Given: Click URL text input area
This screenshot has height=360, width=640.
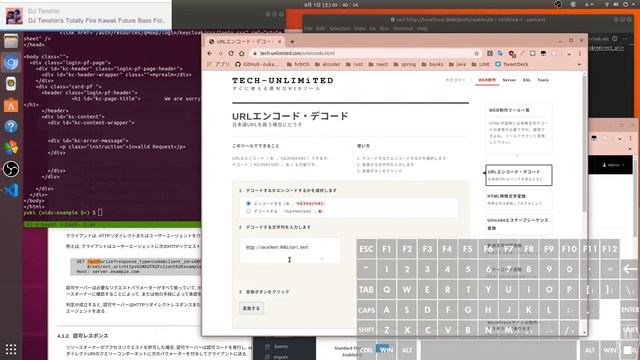Looking at the screenshot, I should (x=290, y=251).
